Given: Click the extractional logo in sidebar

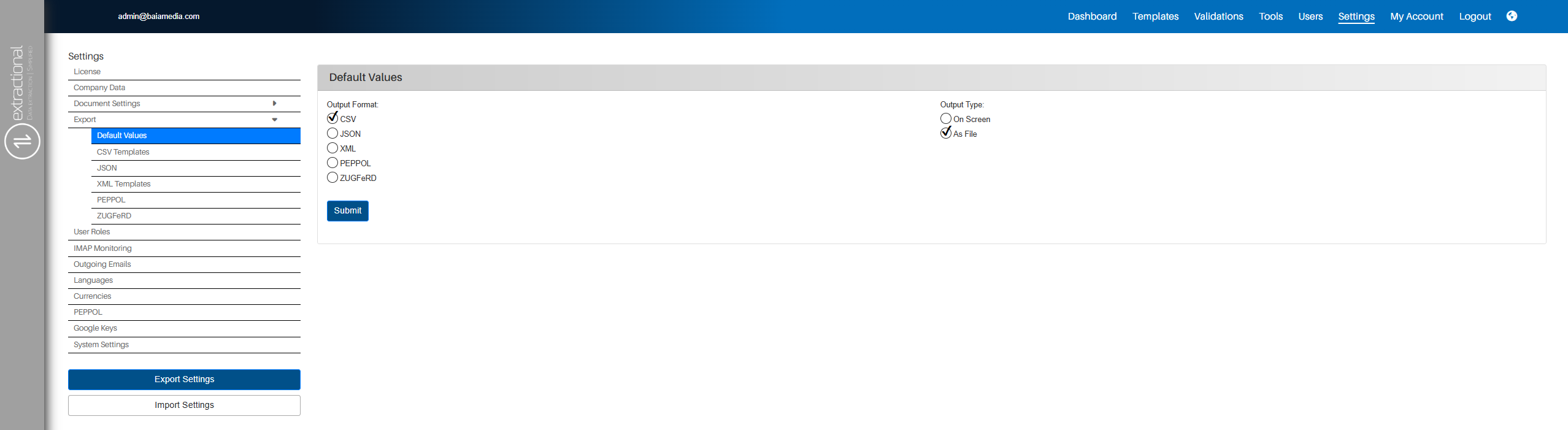Looking at the screenshot, I should (x=18, y=83).
